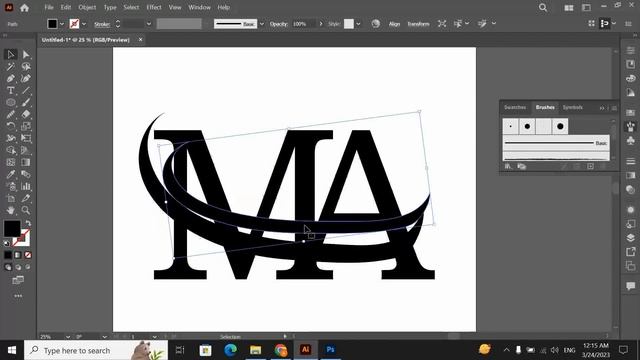This screenshot has height=360, width=640.
Task: Expand the Opacity arrow
Action: pos(321,24)
